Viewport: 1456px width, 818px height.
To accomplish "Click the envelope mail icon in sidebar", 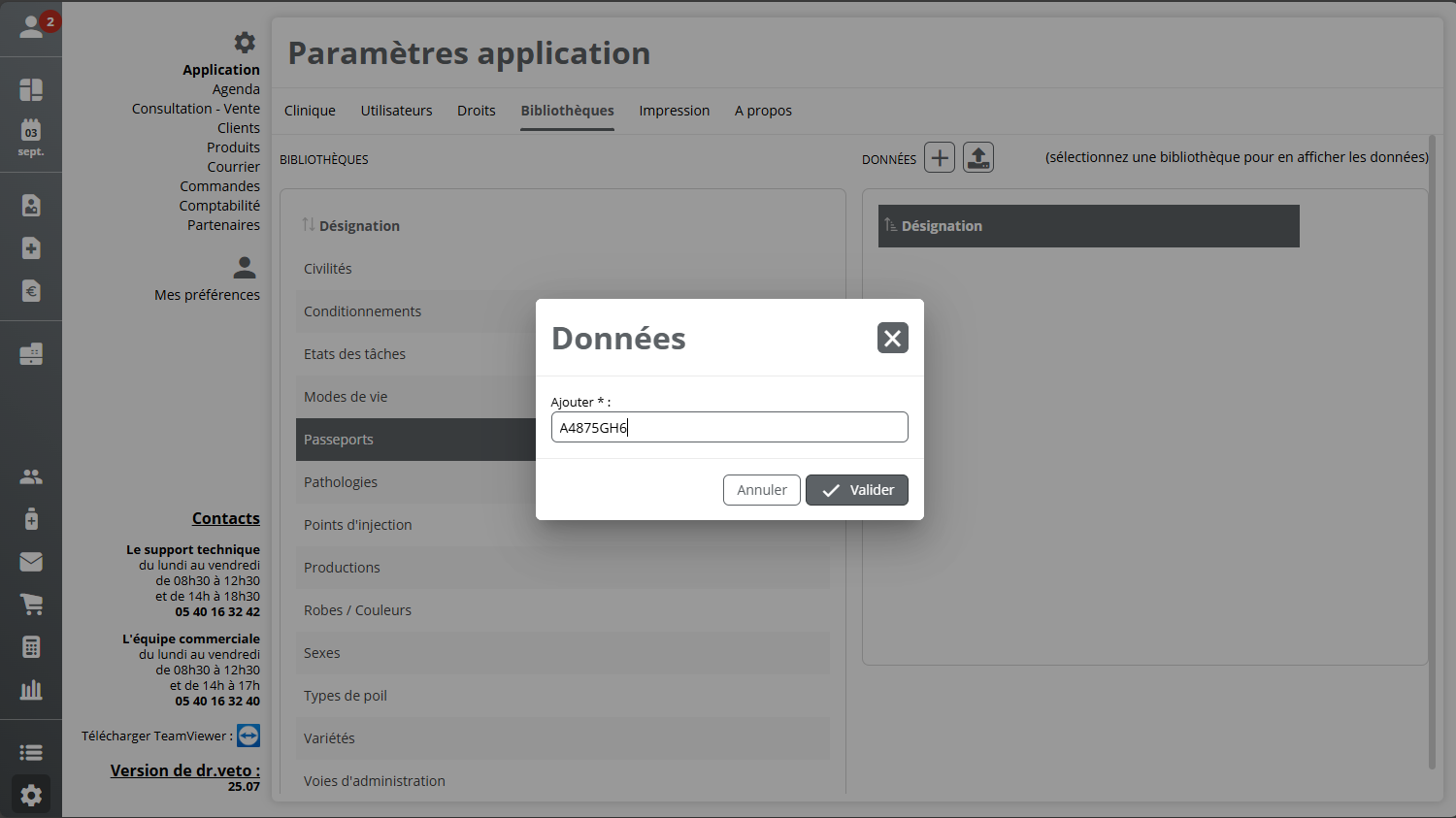I will pos(31,562).
